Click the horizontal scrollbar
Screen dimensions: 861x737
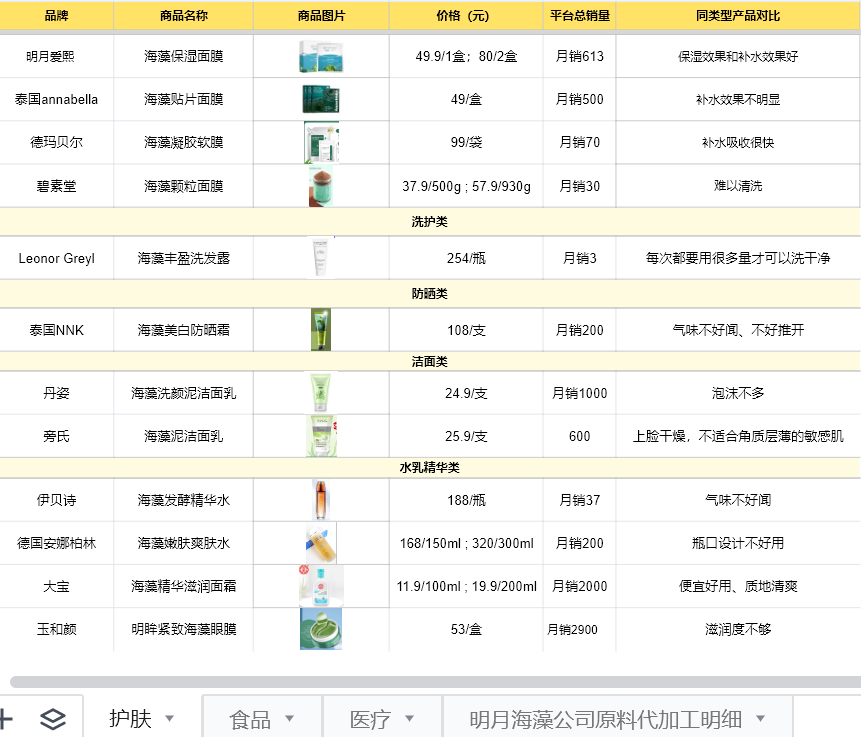(x=435, y=682)
